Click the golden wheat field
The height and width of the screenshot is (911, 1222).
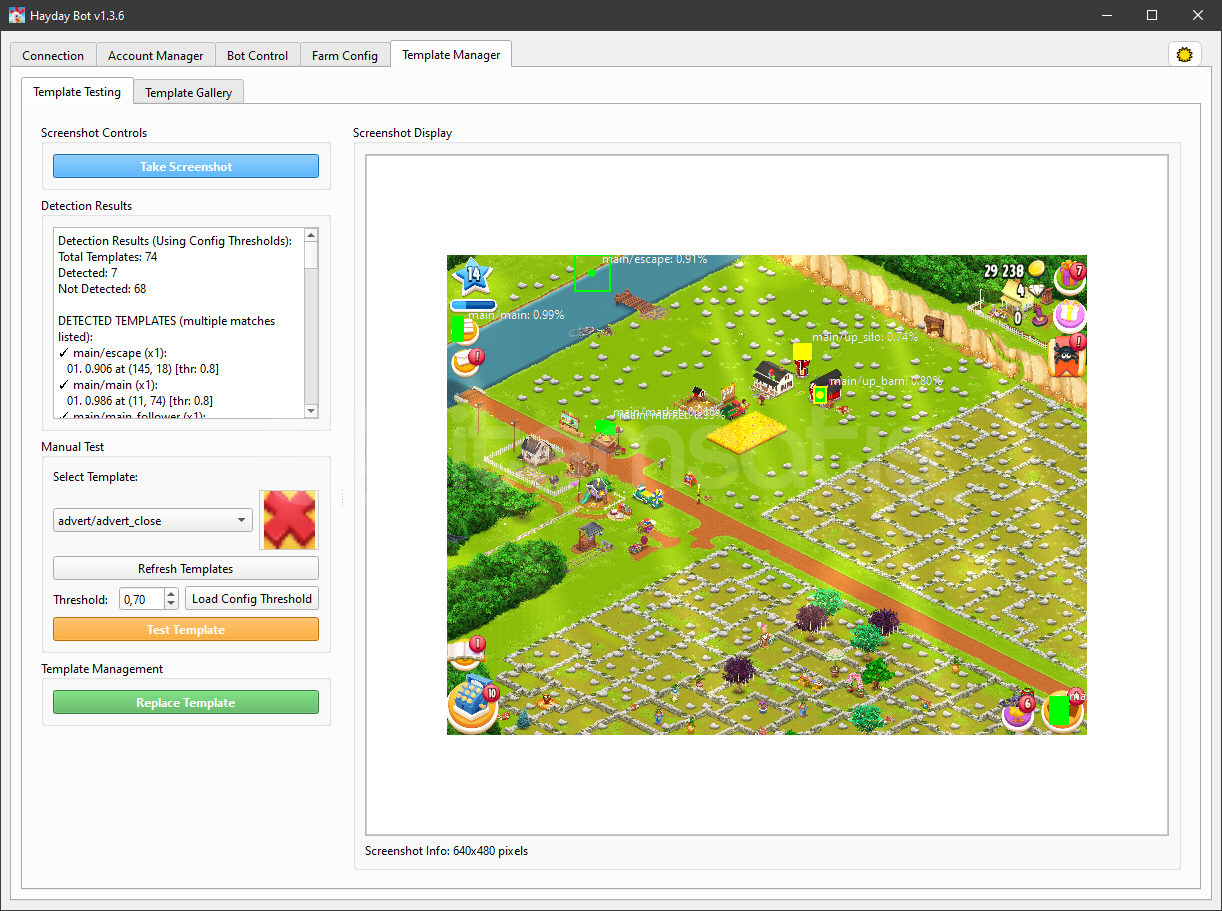pyautogui.click(x=746, y=431)
